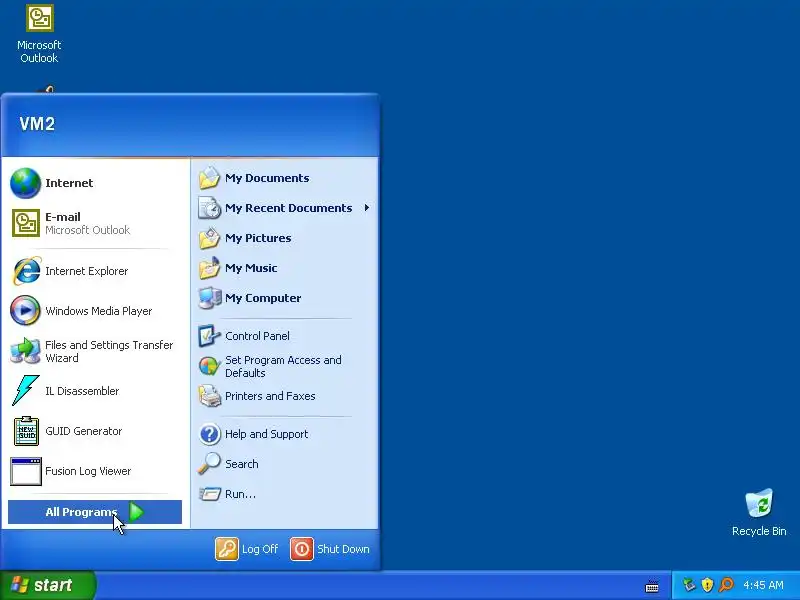Click the start button
The width and height of the screenshot is (800, 600).
(48, 585)
